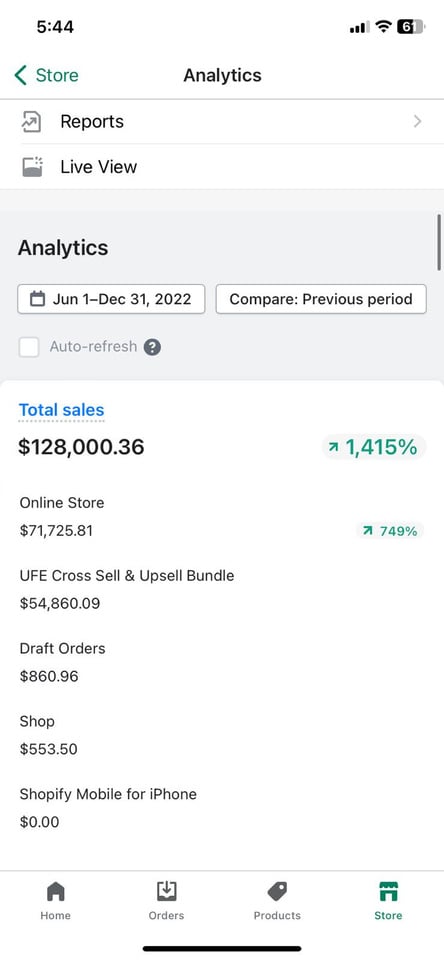This screenshot has height=960, width=444.
Task: Tap the calendar icon in date range
Action: click(38, 299)
